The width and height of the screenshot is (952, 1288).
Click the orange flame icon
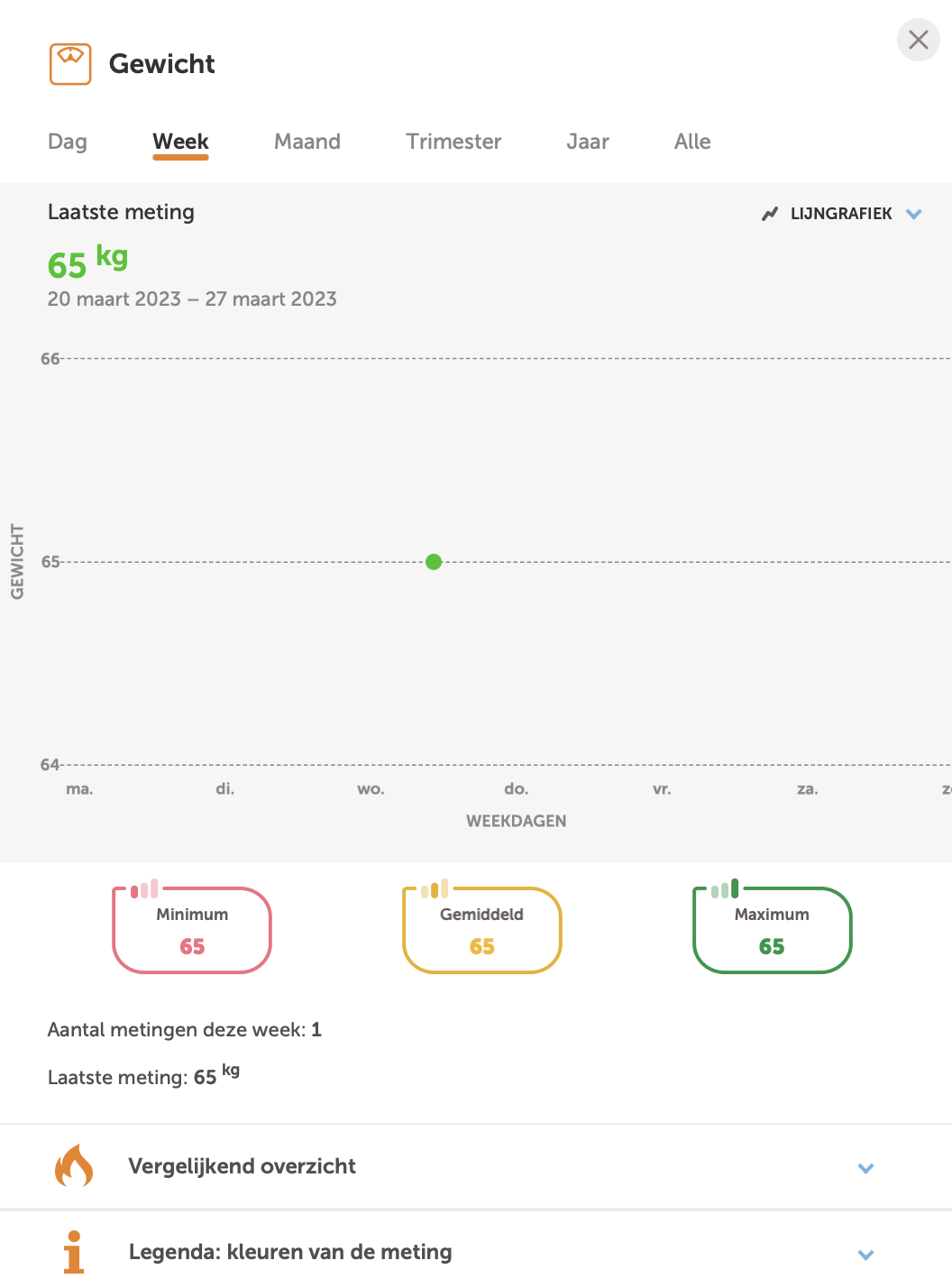pos(74,1165)
